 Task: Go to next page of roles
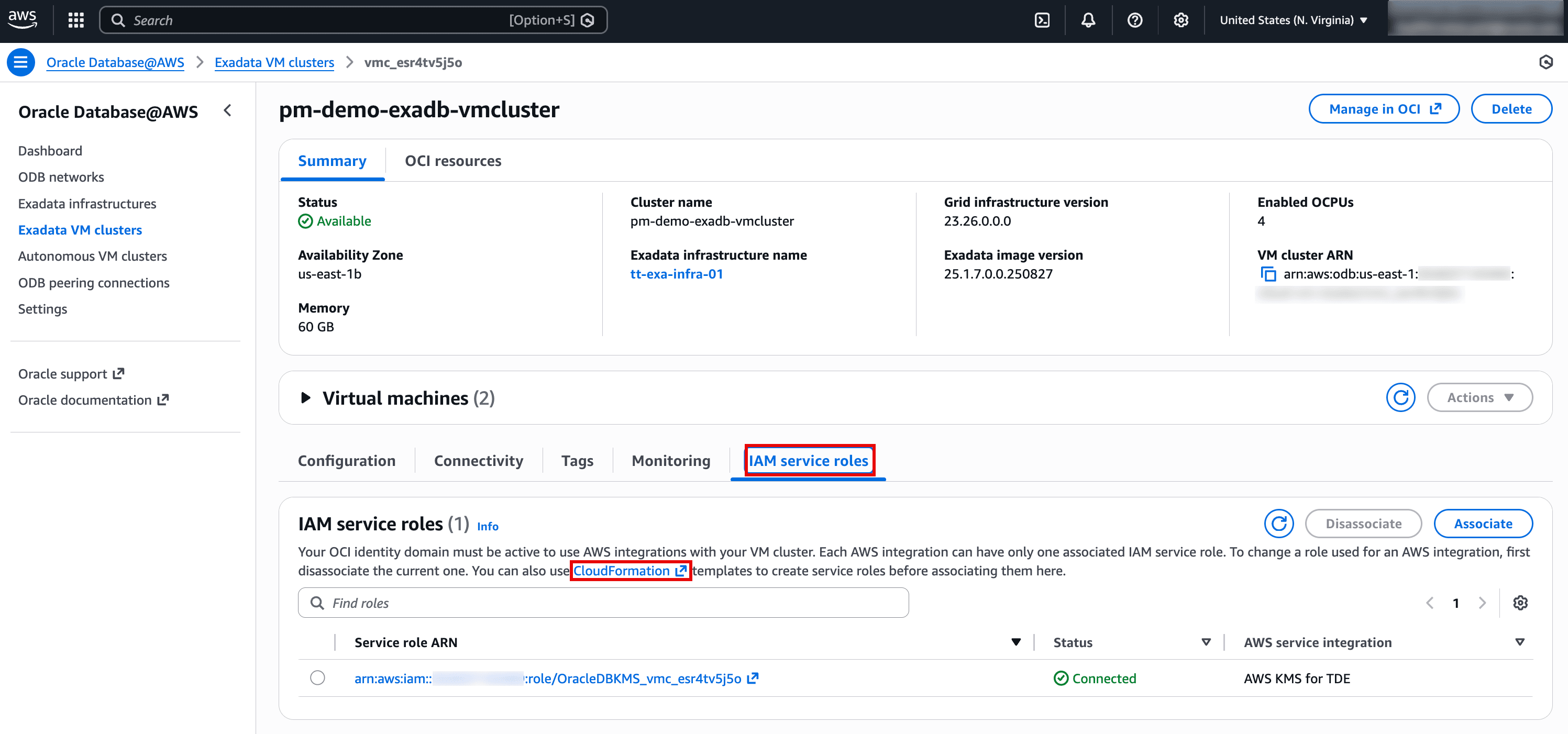click(1482, 603)
